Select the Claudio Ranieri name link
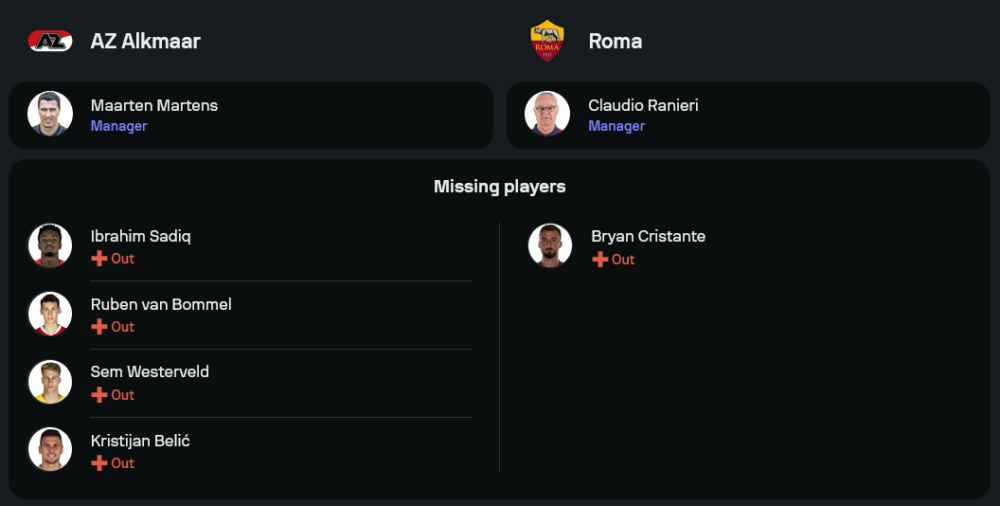 (643, 105)
